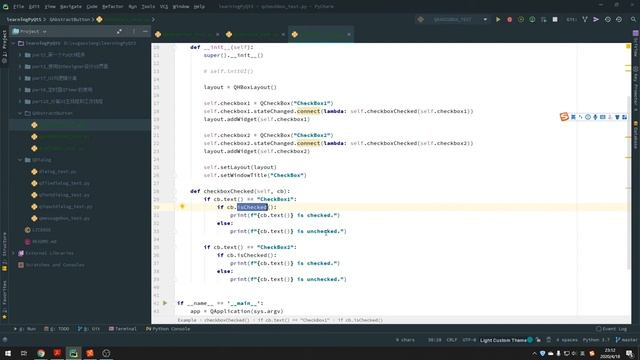
Task: Expand the part3 folder in project tree
Action: pos(20,66)
